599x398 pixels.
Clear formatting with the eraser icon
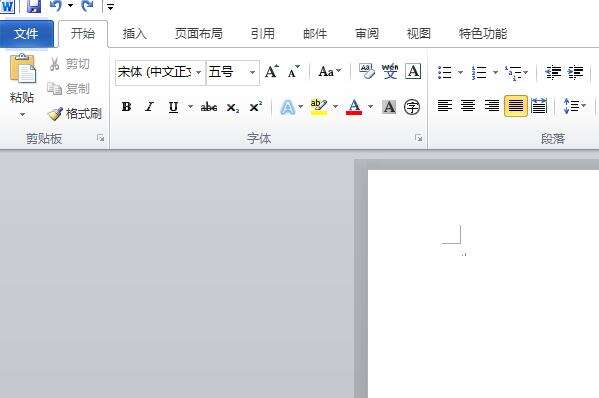[367, 71]
